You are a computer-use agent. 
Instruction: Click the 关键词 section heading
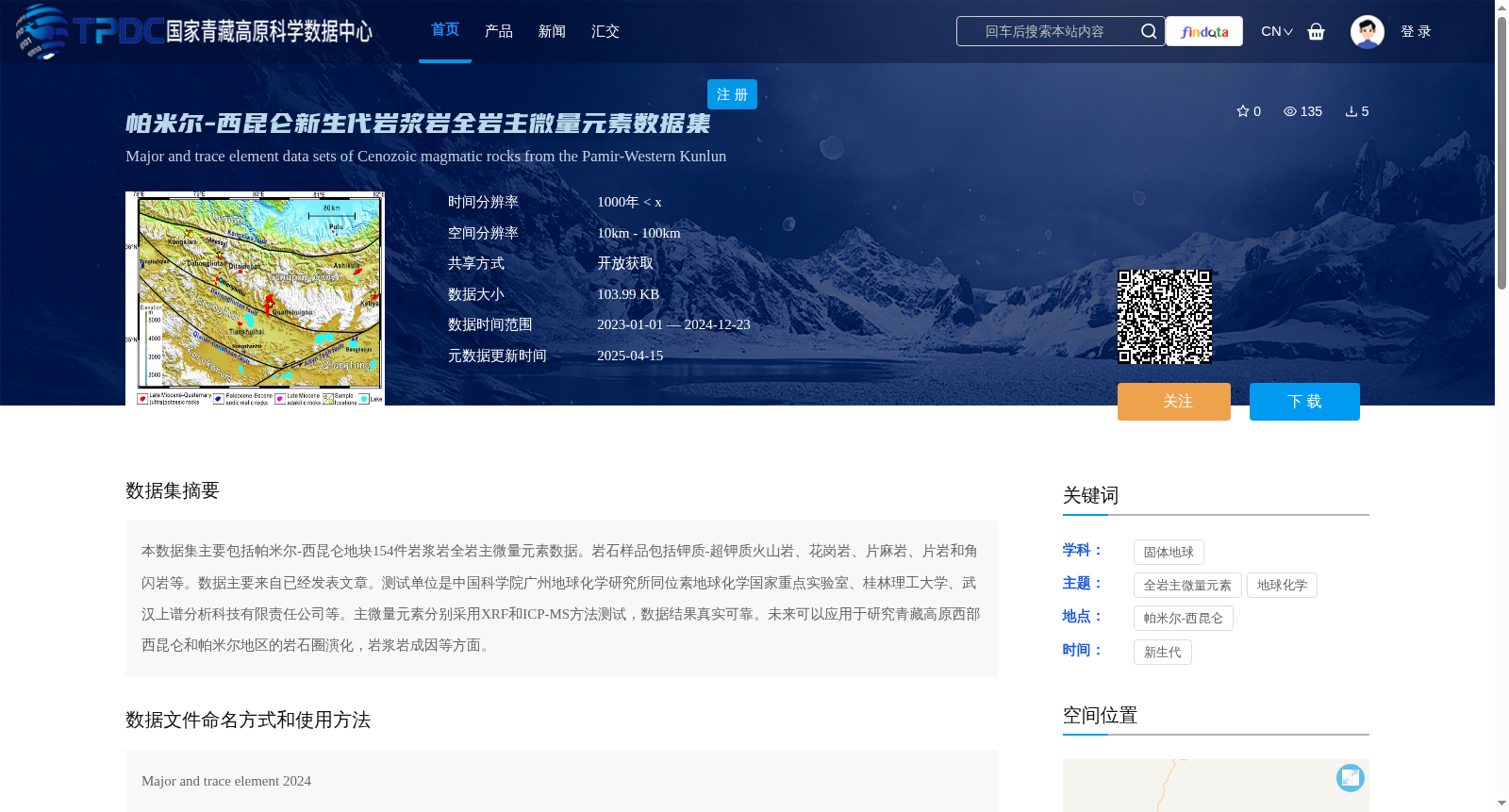click(1090, 495)
